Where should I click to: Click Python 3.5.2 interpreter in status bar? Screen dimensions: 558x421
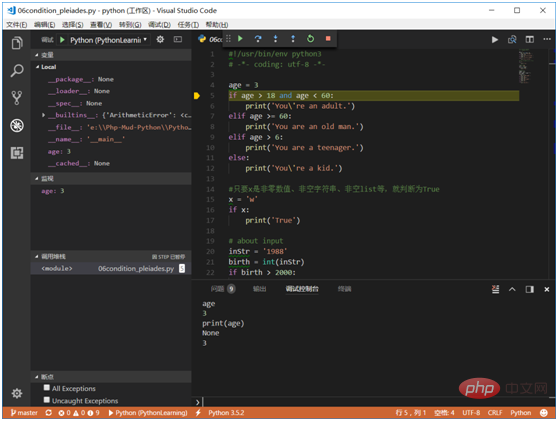click(x=226, y=413)
